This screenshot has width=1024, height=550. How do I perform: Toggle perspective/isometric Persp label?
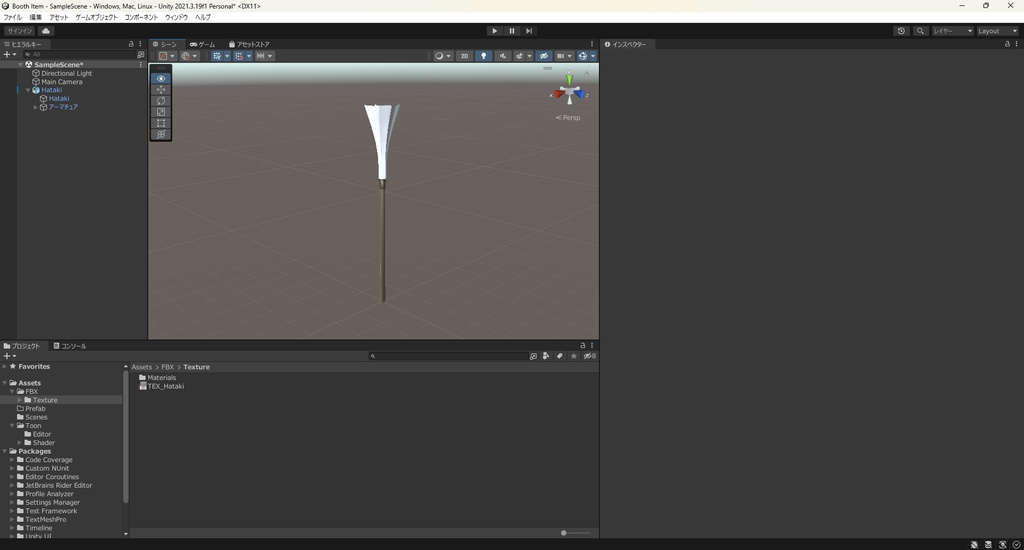(x=568, y=118)
